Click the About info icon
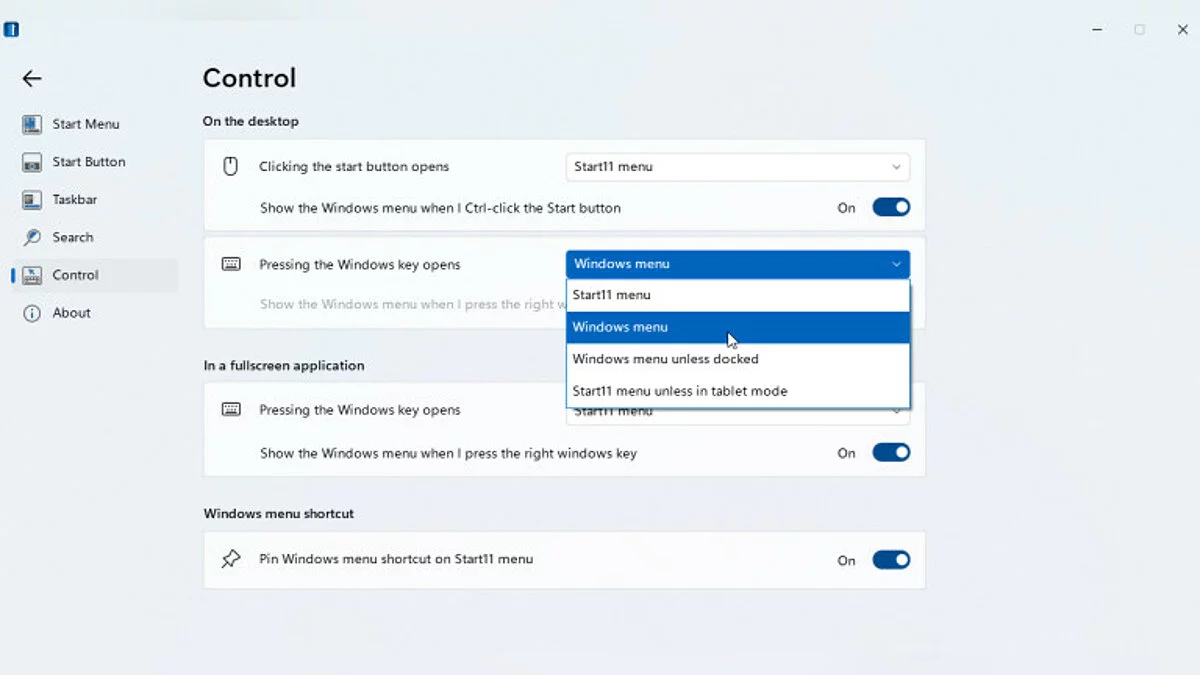The height and width of the screenshot is (675, 1200). (x=32, y=313)
